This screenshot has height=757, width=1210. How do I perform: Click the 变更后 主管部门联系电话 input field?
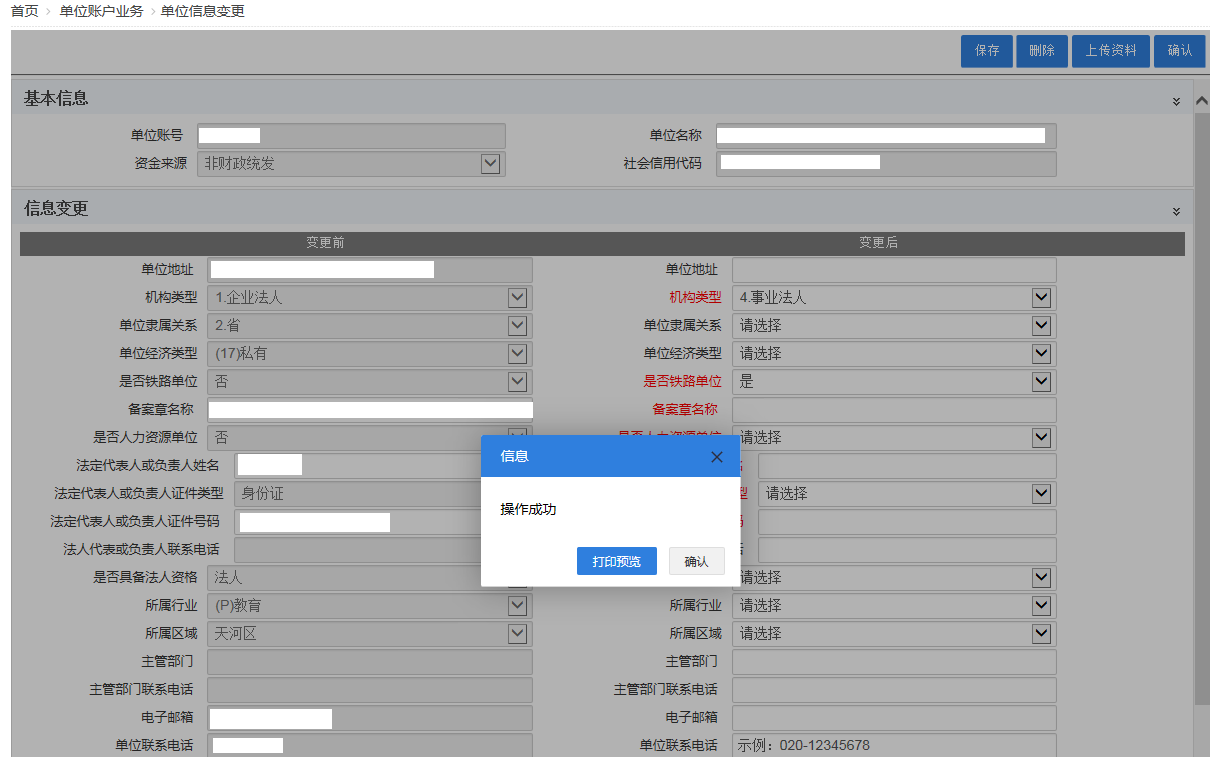pyautogui.click(x=894, y=690)
